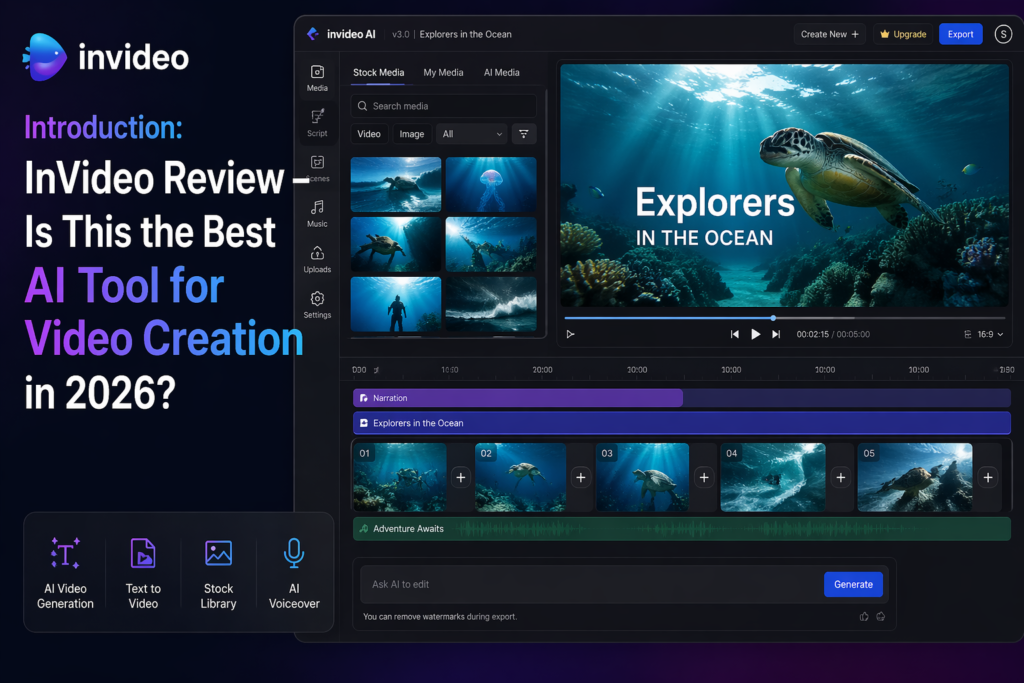Image resolution: width=1024 pixels, height=683 pixels.
Task: Open the user avatar S icon
Action: click(x=1003, y=34)
